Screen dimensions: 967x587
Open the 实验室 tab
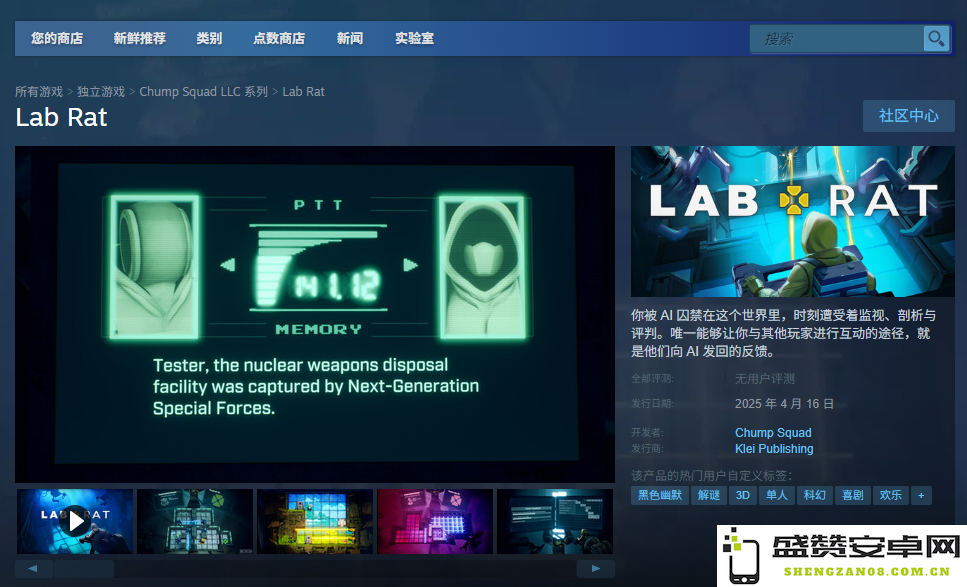(x=414, y=38)
